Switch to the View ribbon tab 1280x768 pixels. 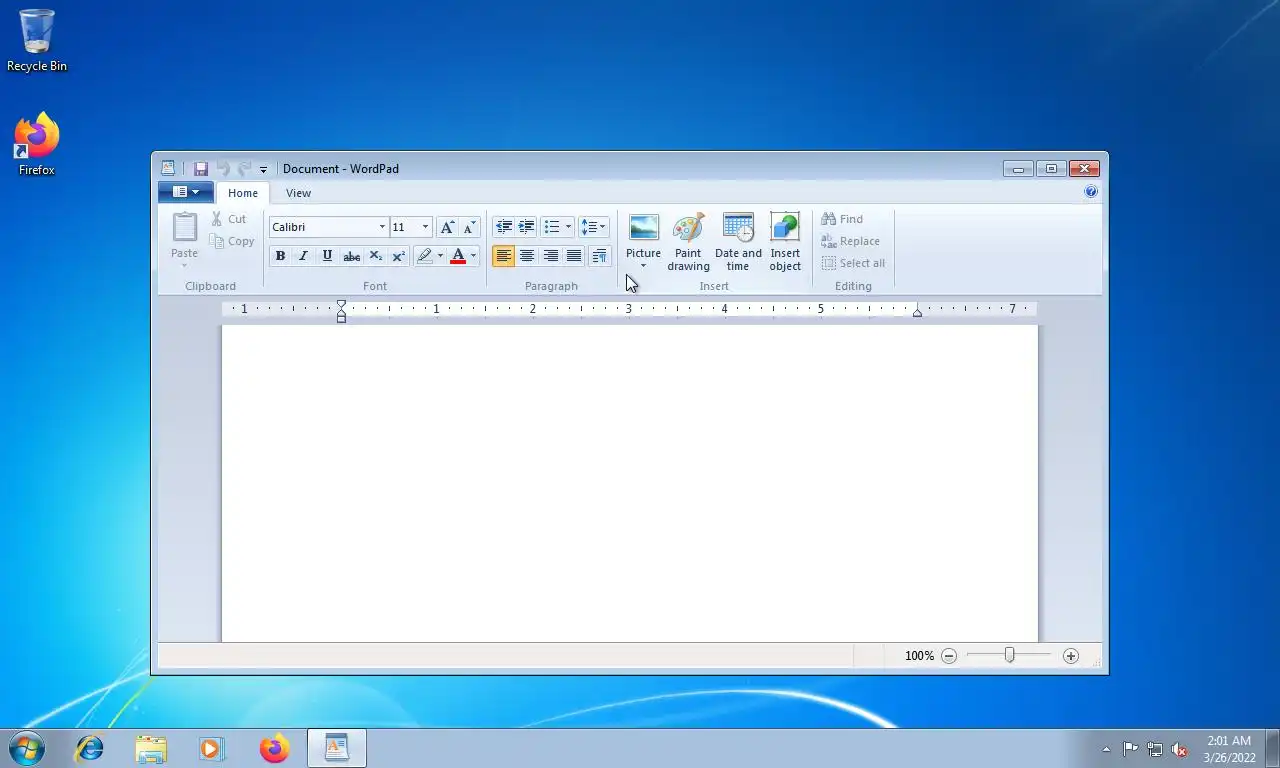pyautogui.click(x=298, y=193)
